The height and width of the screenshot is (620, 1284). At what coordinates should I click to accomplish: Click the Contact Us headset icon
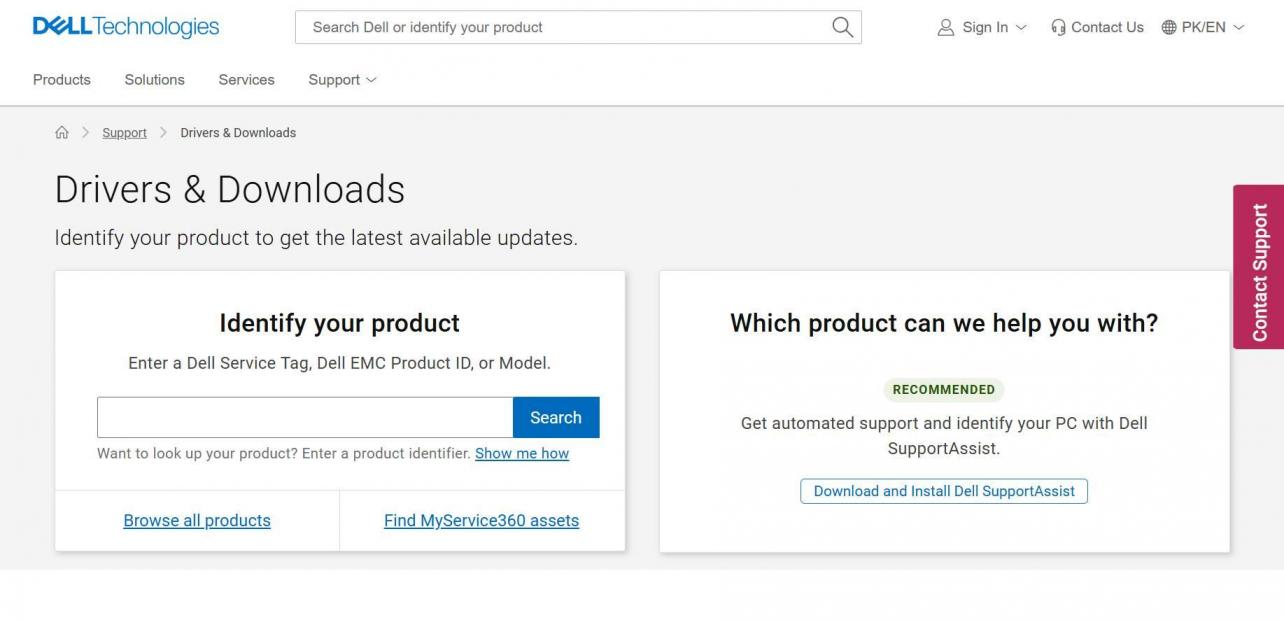pyautogui.click(x=1058, y=28)
